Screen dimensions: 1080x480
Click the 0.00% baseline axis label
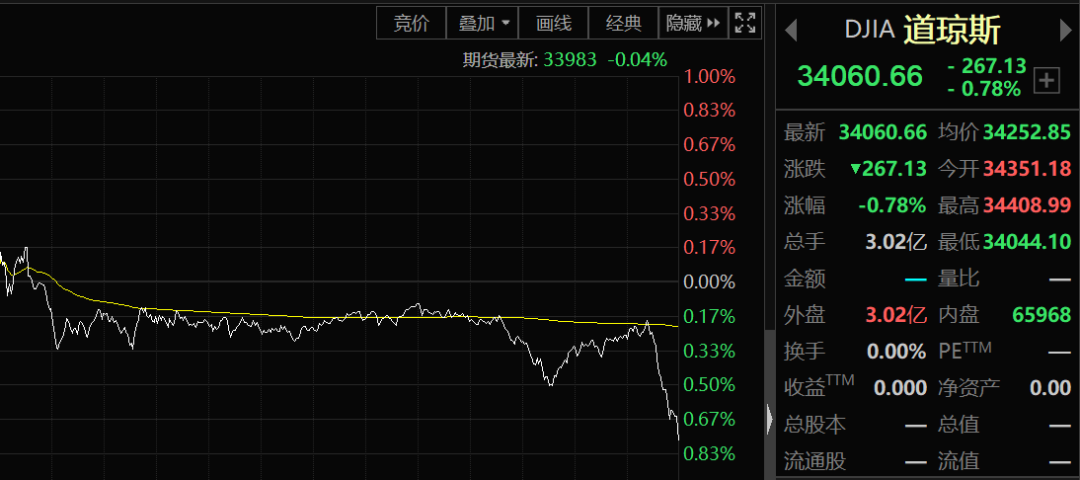[x=709, y=282]
